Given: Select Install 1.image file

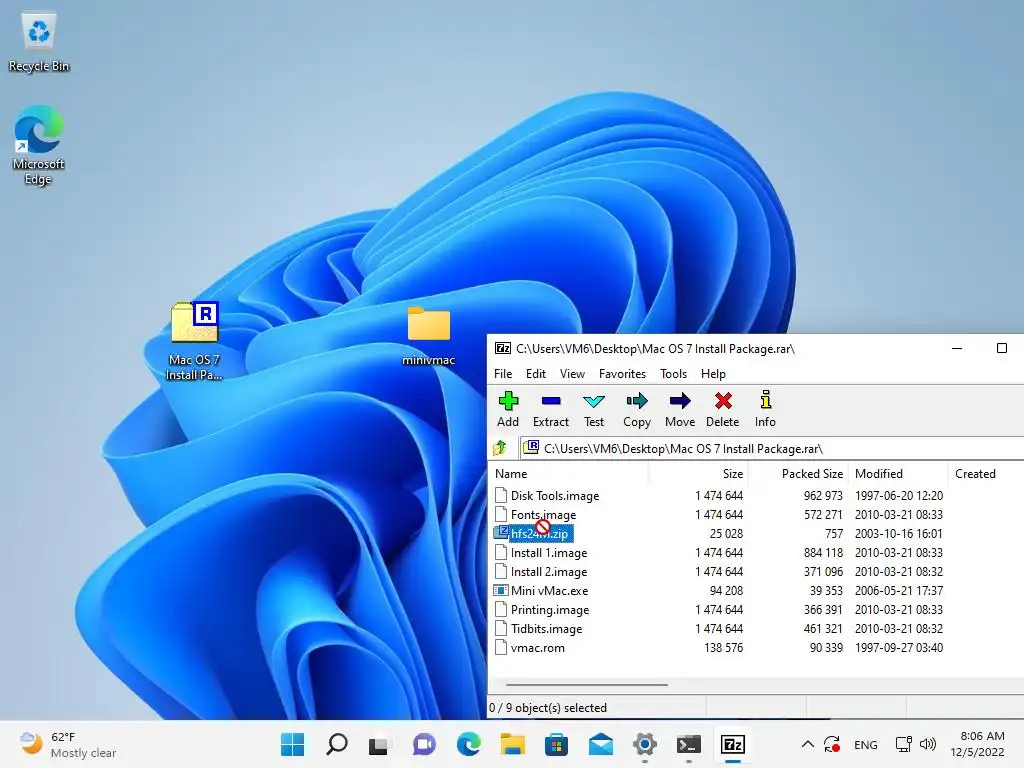Looking at the screenshot, I should [x=549, y=552].
